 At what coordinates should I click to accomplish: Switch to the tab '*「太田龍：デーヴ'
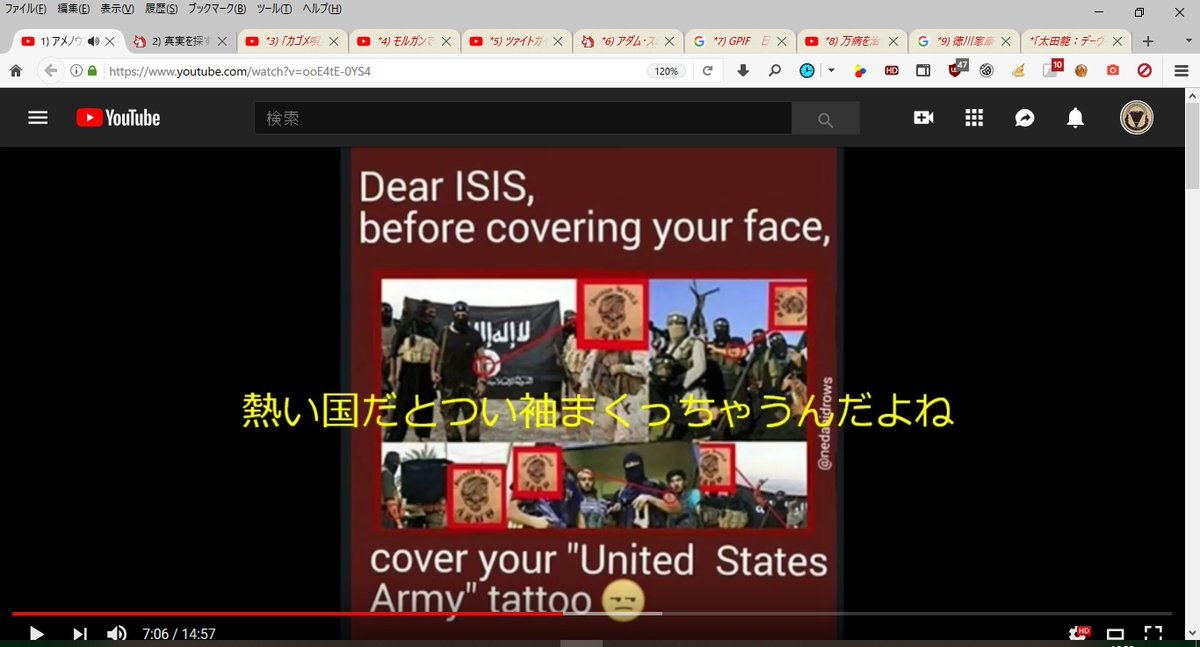(1075, 42)
